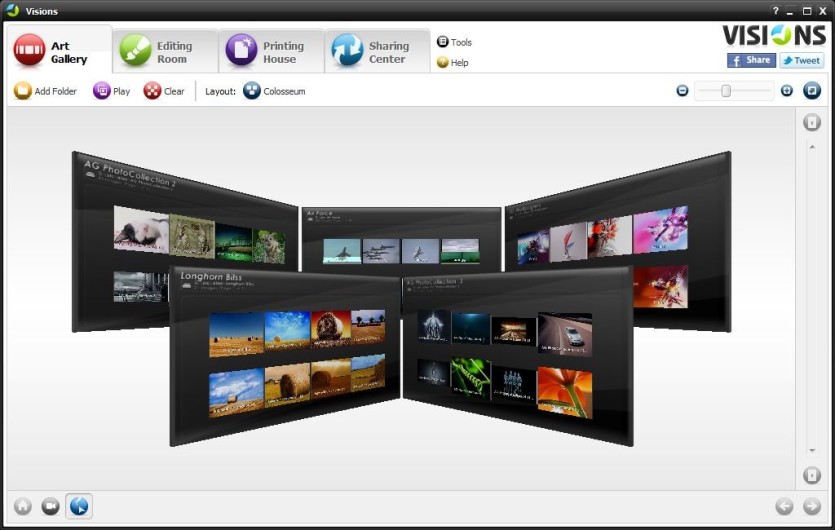Click the fullscreen icon beside the zoom slider

tap(812, 91)
